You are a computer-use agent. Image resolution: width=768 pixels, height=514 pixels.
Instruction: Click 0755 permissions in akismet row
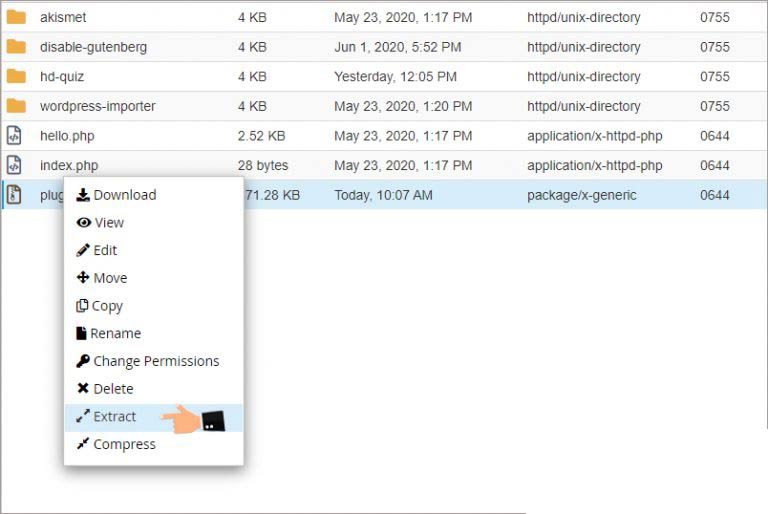pos(715,17)
